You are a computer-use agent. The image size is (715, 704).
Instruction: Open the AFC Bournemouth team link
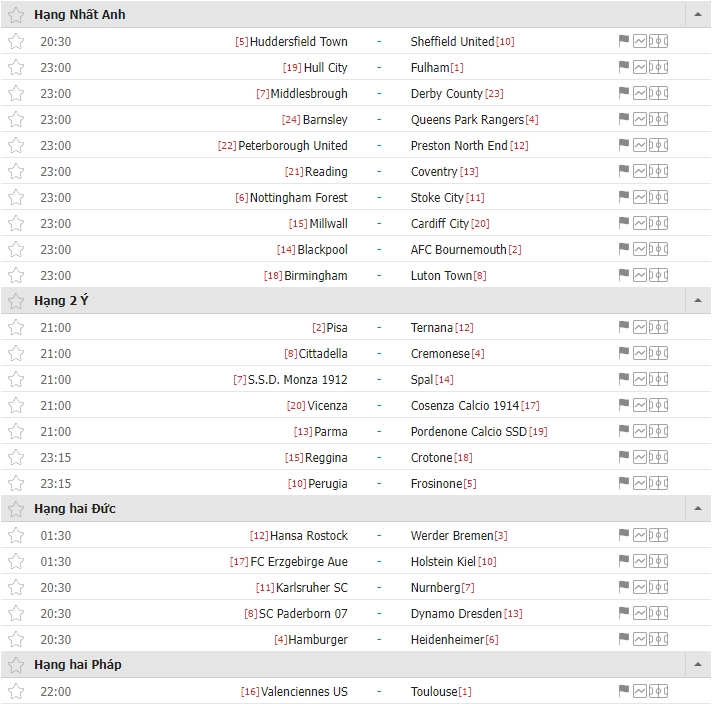pos(458,249)
